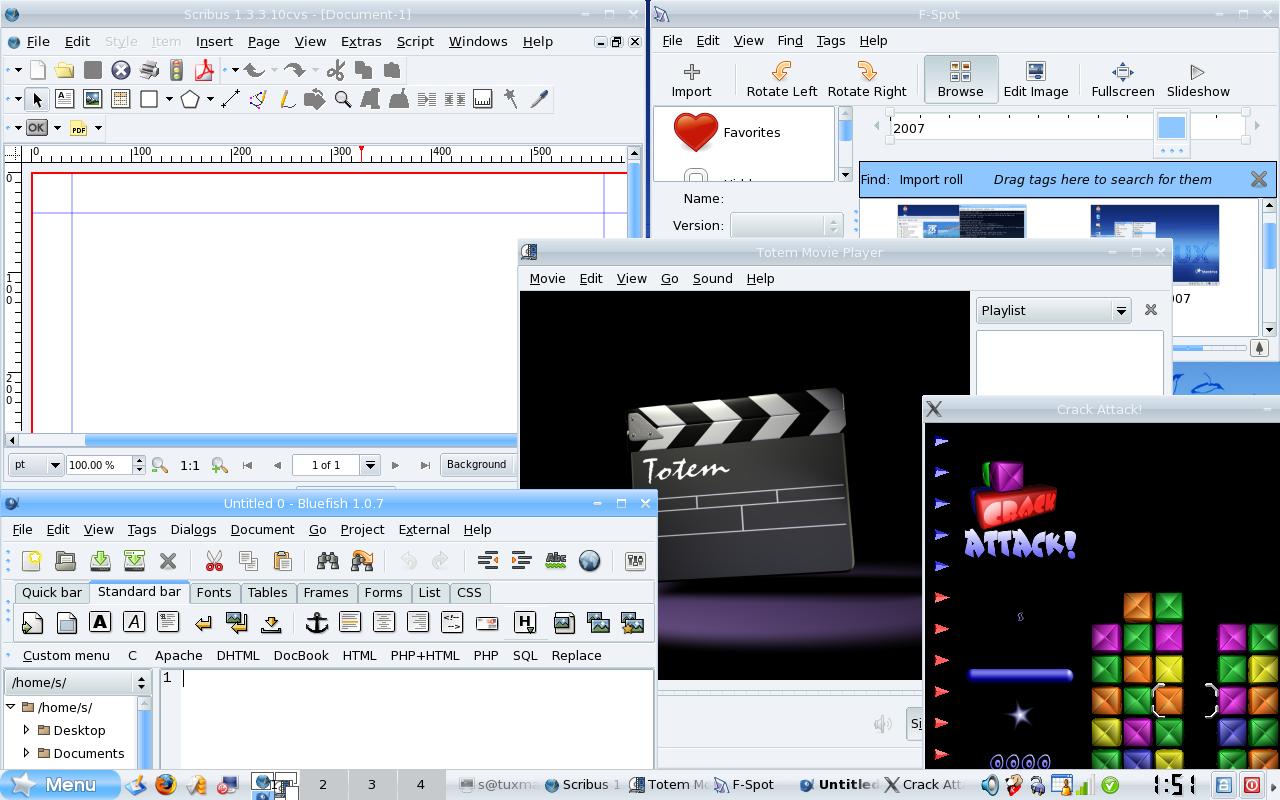Image resolution: width=1280 pixels, height=800 pixels.
Task: Save Bluefish file with green arrow icon
Action: [x=100, y=561]
